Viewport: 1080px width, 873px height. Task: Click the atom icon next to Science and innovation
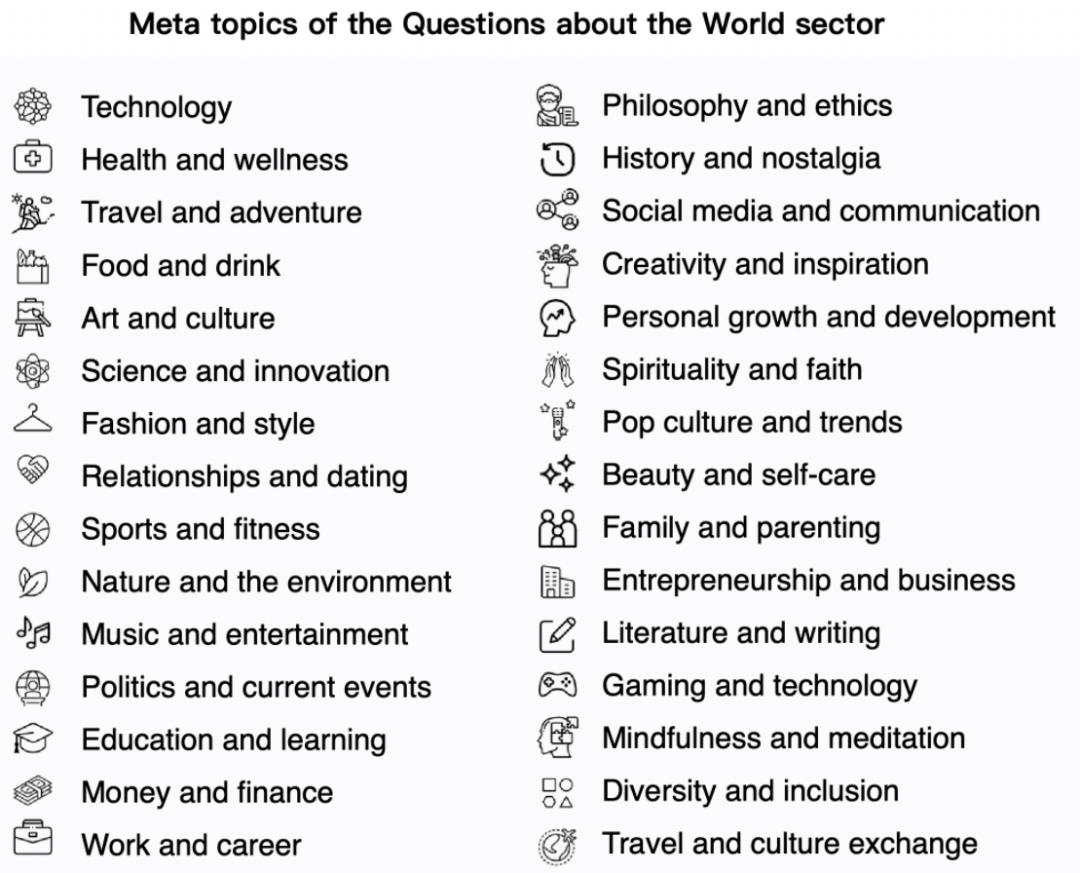click(x=33, y=371)
